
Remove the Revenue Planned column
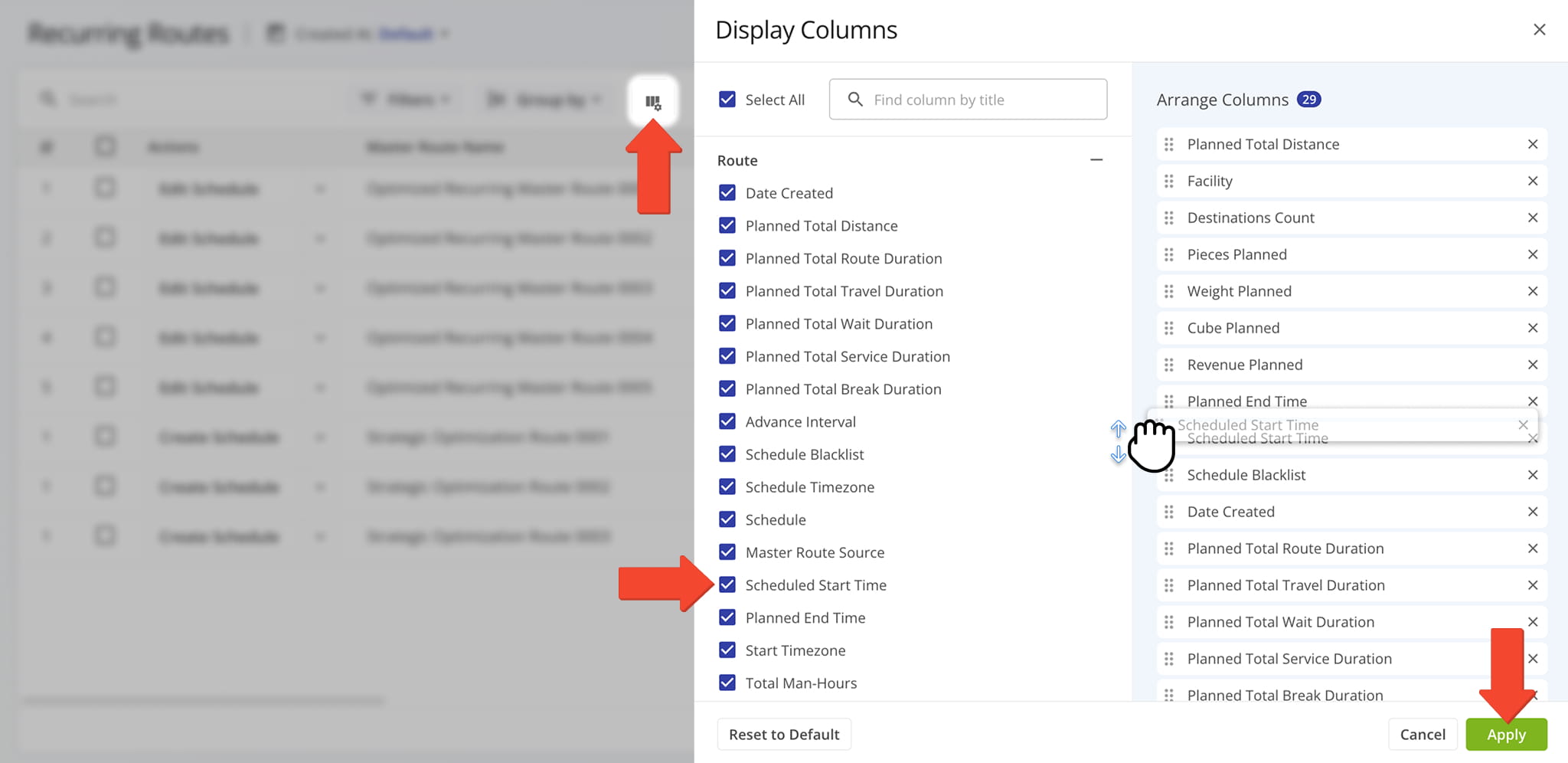coord(1534,365)
